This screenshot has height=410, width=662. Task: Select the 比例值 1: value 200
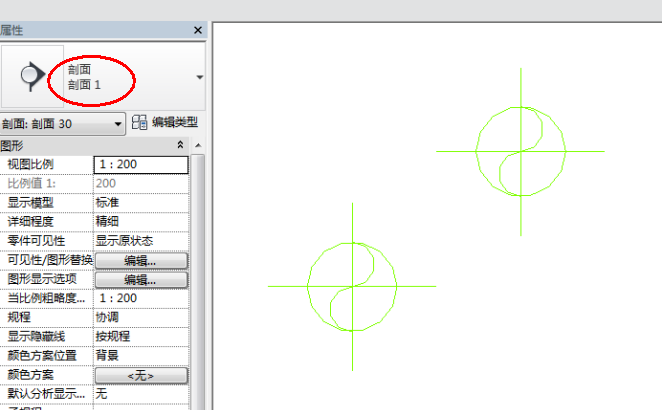tap(141, 184)
